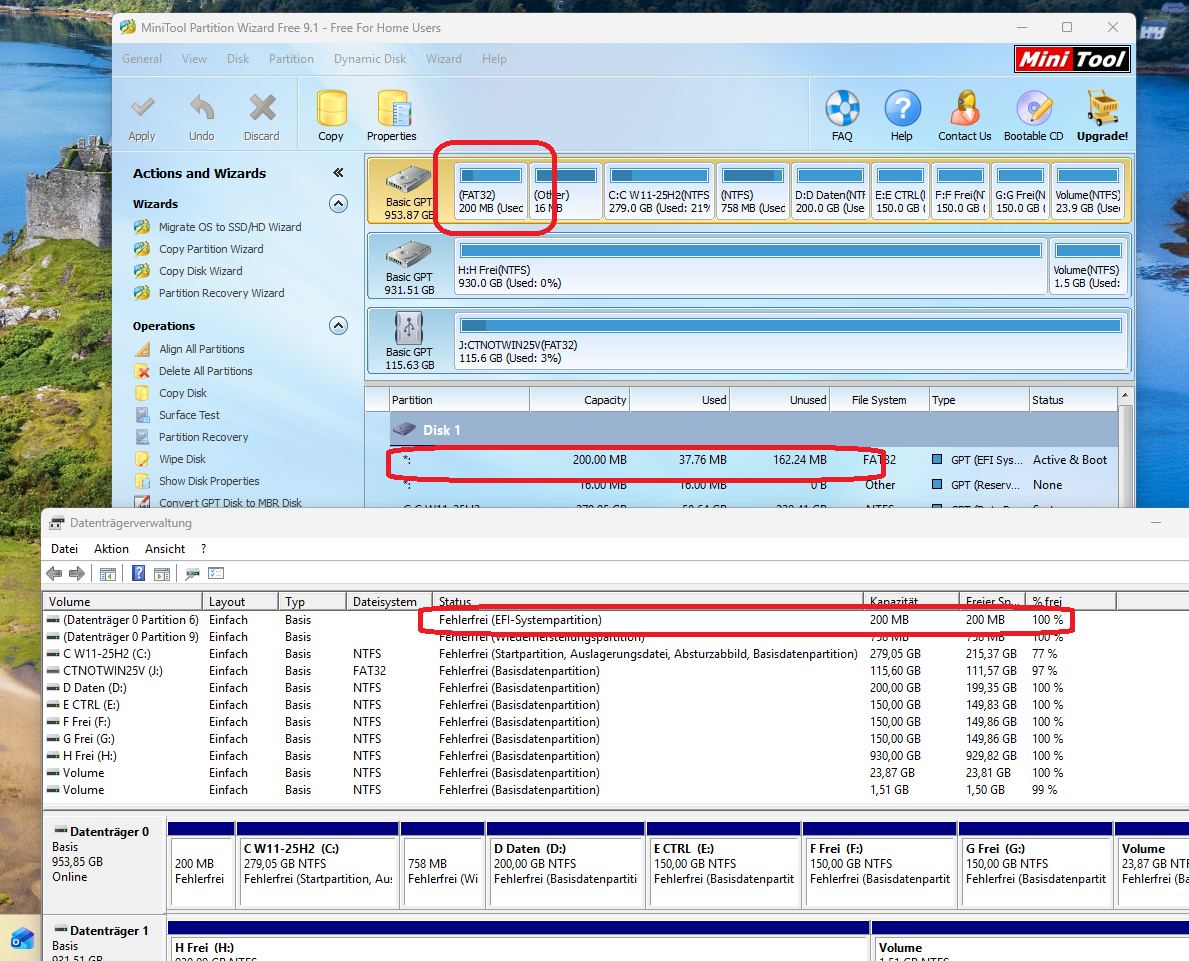Open Outlook from the taskbar

point(21,938)
